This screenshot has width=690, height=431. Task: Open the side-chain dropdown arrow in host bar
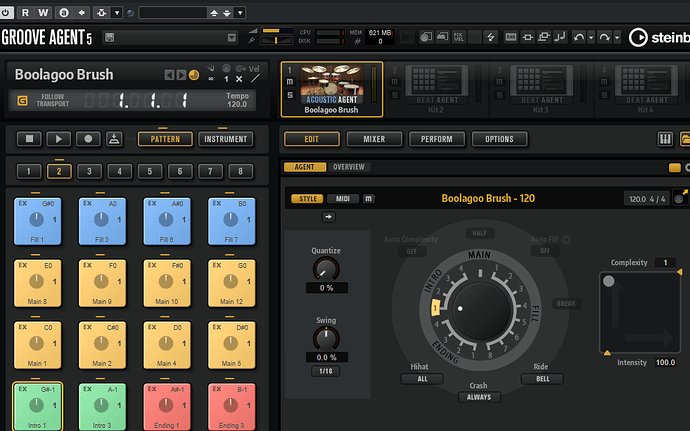click(x=117, y=13)
